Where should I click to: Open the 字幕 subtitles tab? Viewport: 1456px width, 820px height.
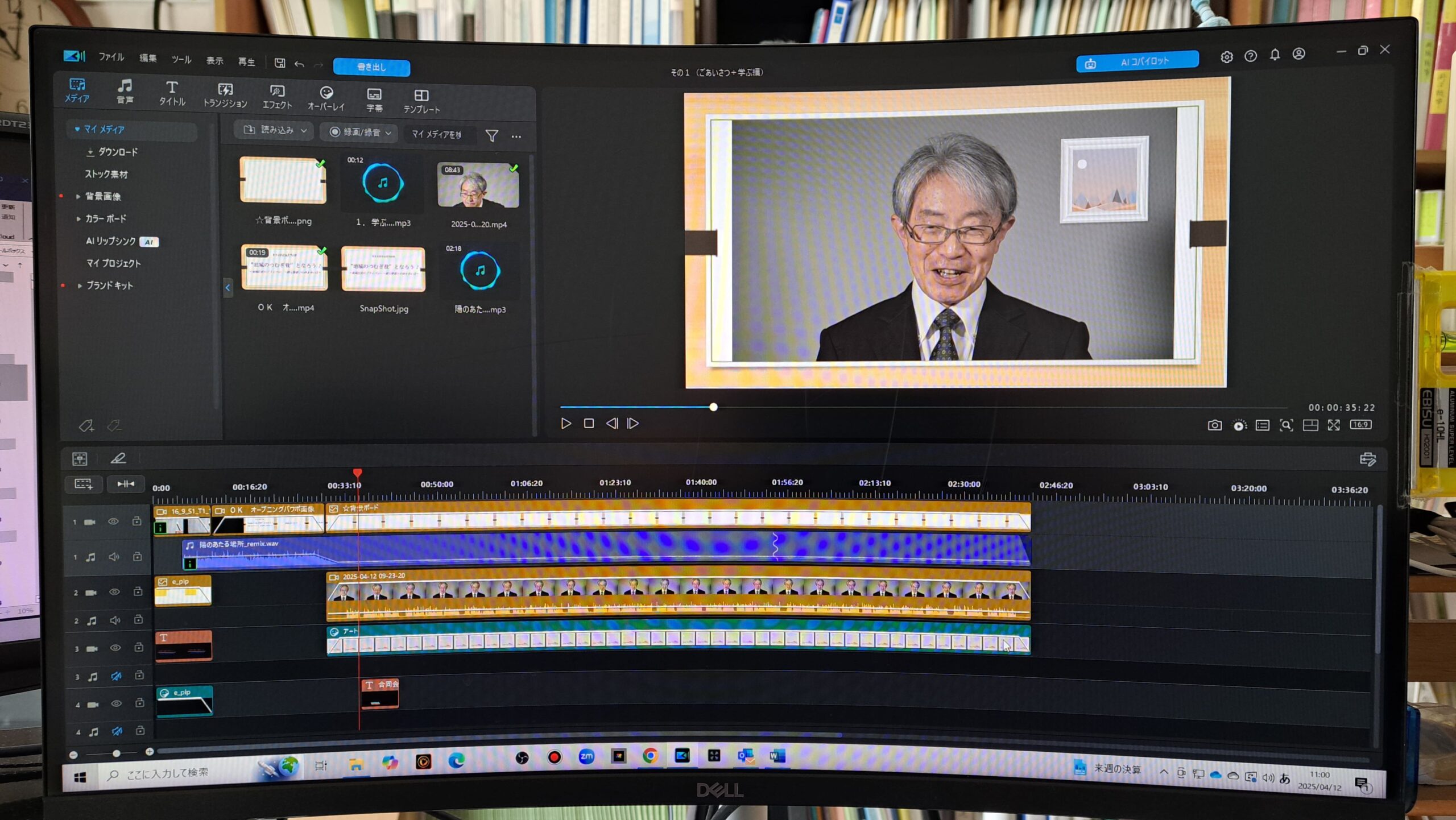pos(374,101)
